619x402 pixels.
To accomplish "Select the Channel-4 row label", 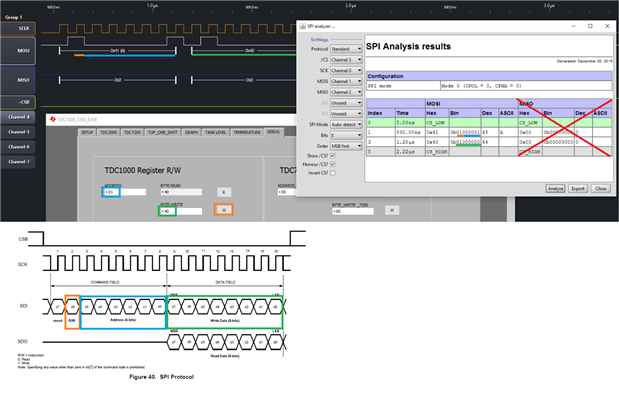I will (x=21, y=117).
